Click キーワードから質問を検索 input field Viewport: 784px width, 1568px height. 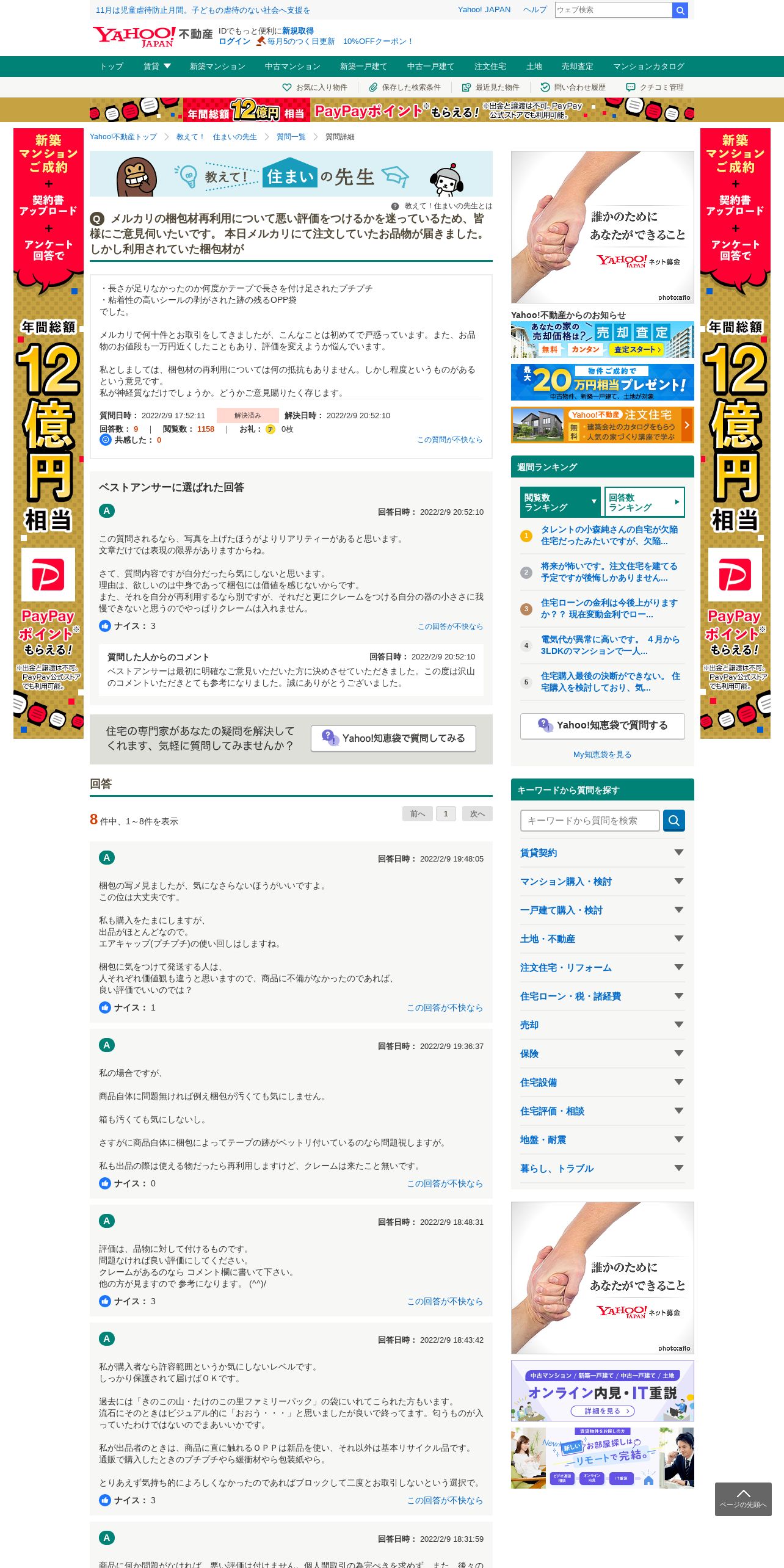[x=590, y=821]
